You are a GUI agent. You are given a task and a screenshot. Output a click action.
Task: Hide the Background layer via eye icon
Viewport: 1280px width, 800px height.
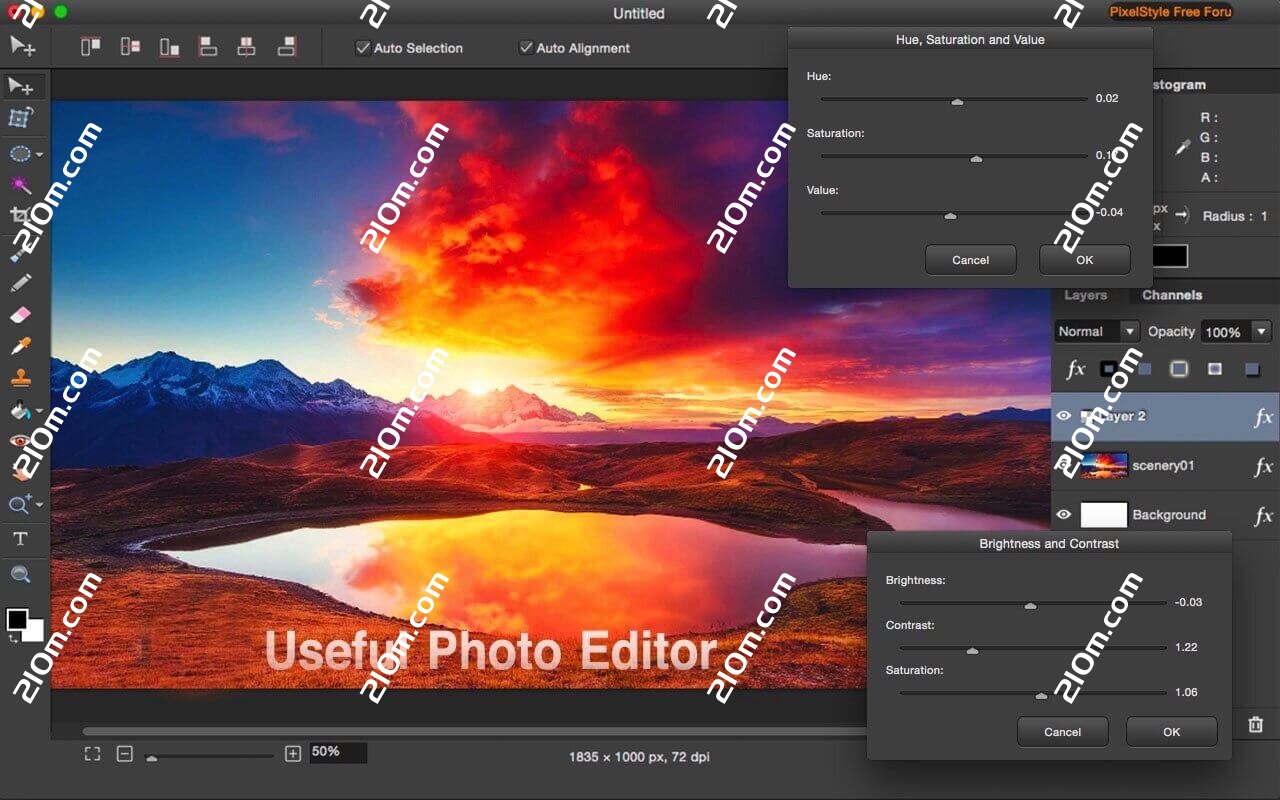(x=1064, y=515)
